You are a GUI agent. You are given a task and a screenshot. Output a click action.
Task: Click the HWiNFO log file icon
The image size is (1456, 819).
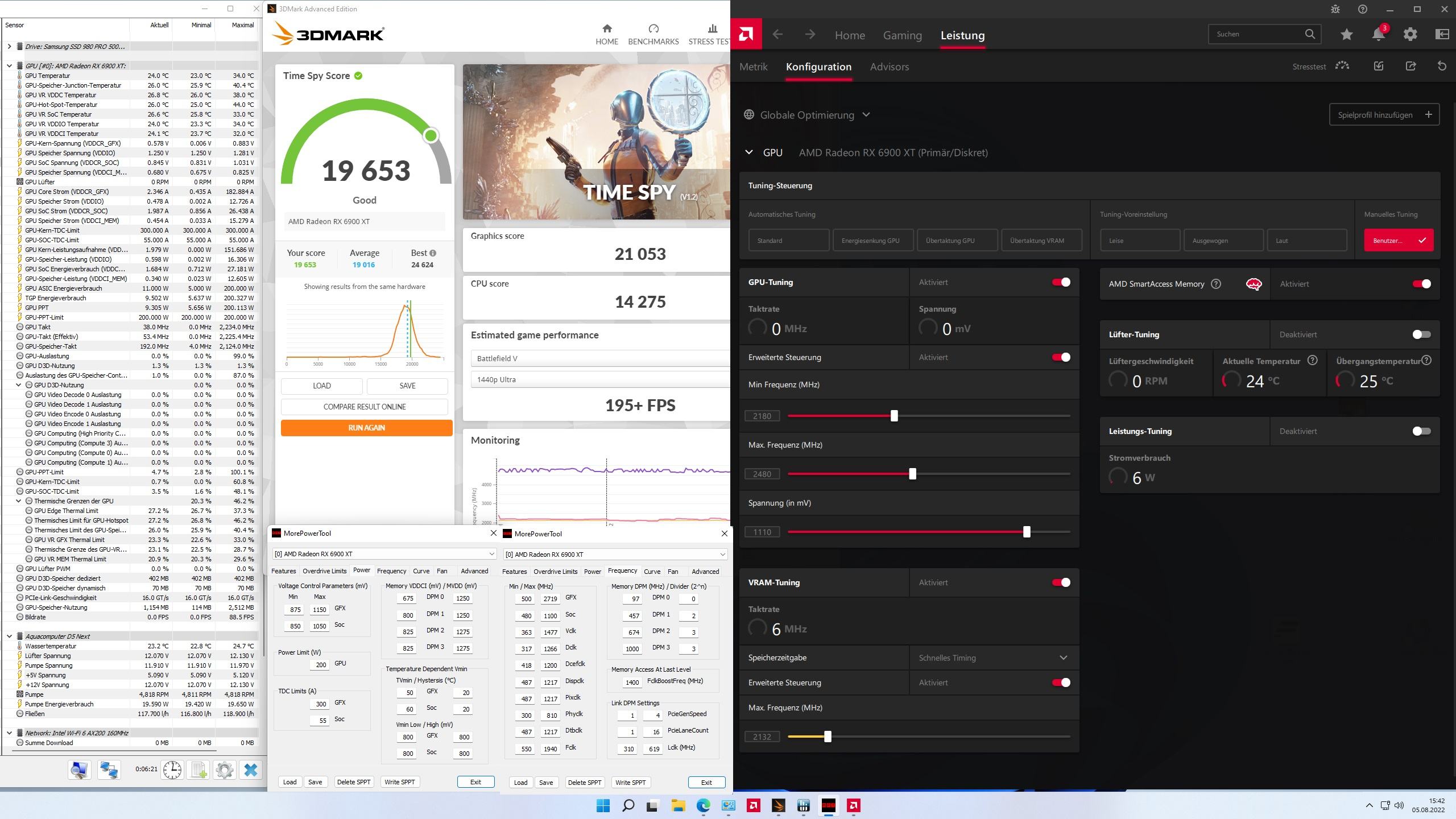(x=198, y=770)
